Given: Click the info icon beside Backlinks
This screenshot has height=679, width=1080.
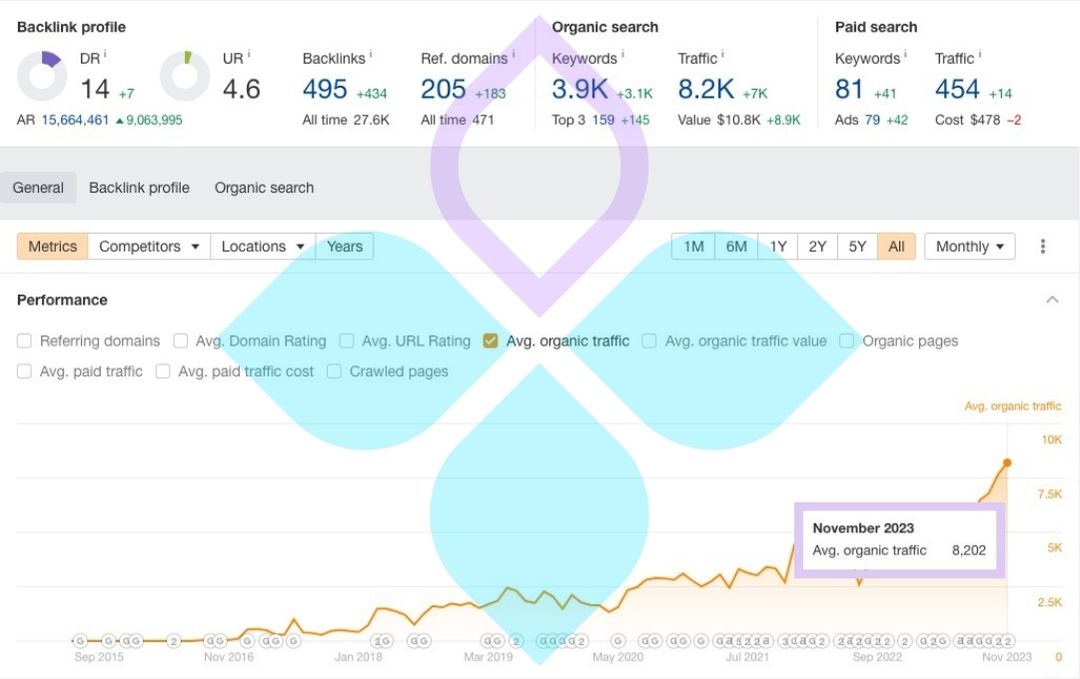Looking at the screenshot, I should click(x=370, y=55).
